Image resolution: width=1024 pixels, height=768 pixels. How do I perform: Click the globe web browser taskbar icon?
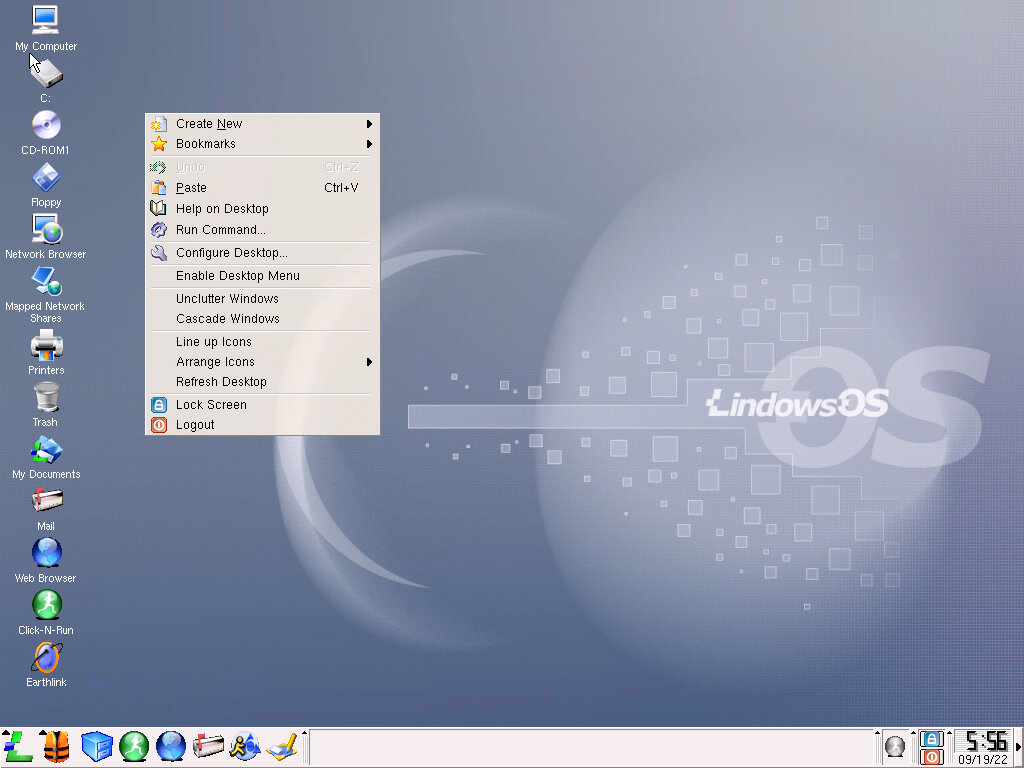tap(171, 746)
